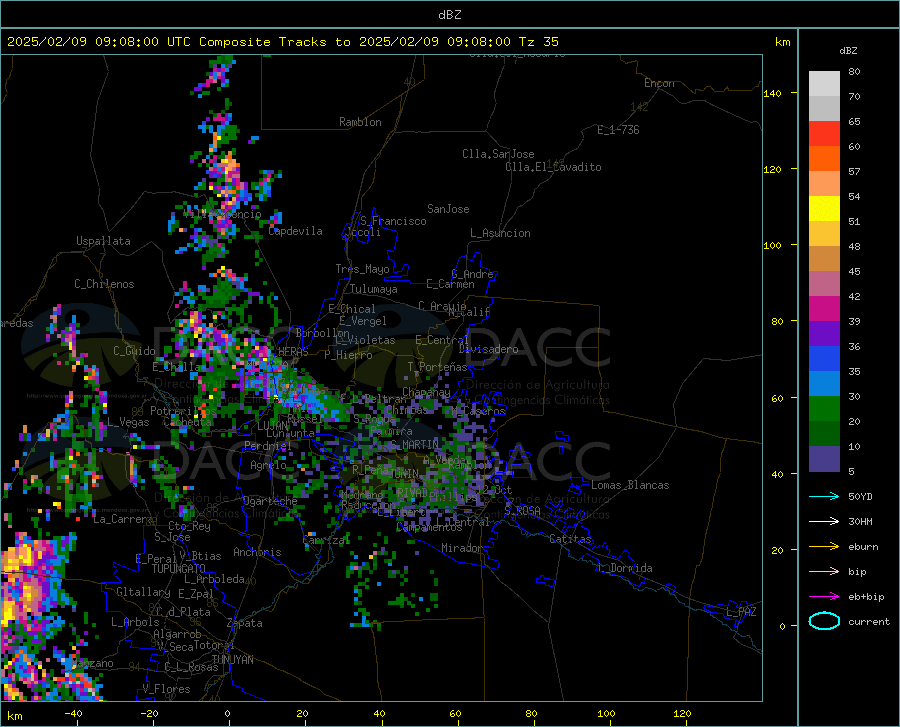Select the slate purple swatch between 10 and 5
Screen dimensions: 900x727
(x=824, y=459)
